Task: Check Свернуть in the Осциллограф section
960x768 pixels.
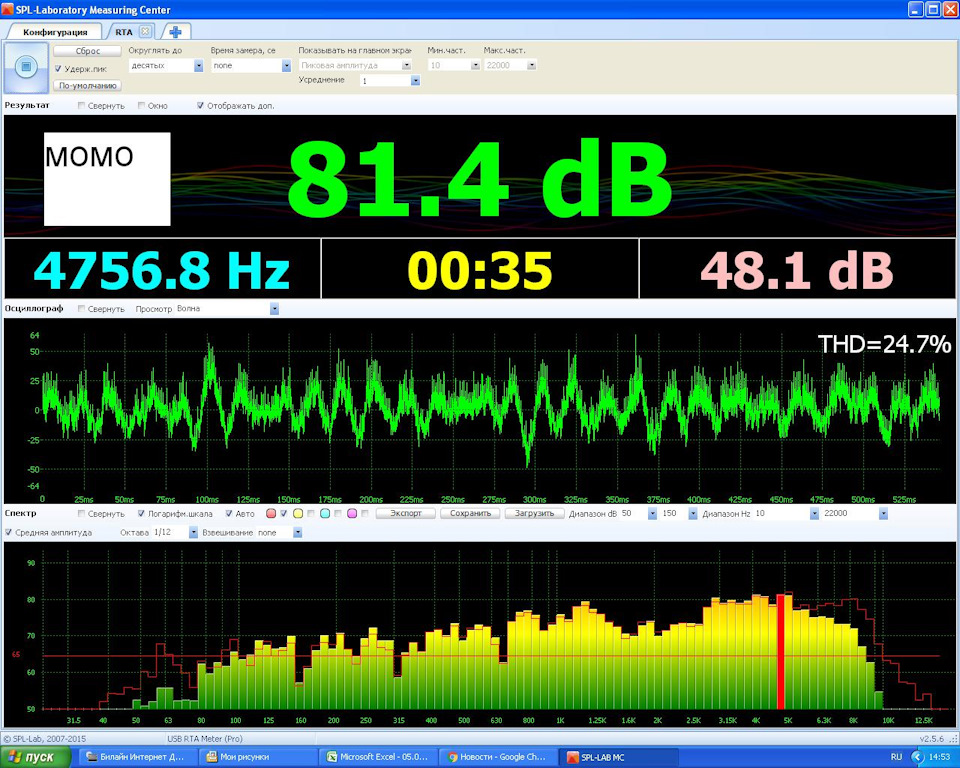Action: point(81,309)
